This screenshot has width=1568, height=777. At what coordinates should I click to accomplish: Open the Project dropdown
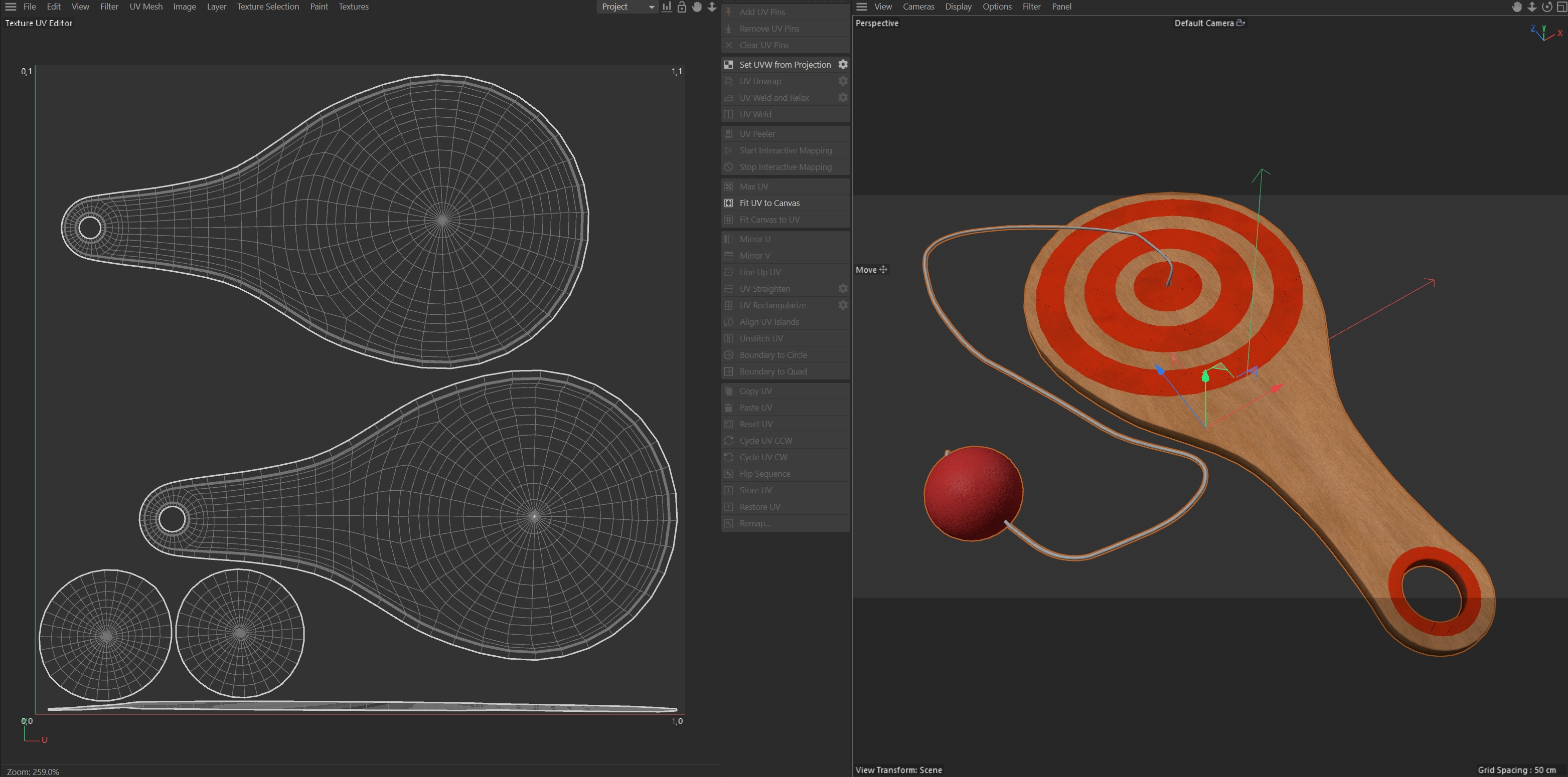pos(627,7)
